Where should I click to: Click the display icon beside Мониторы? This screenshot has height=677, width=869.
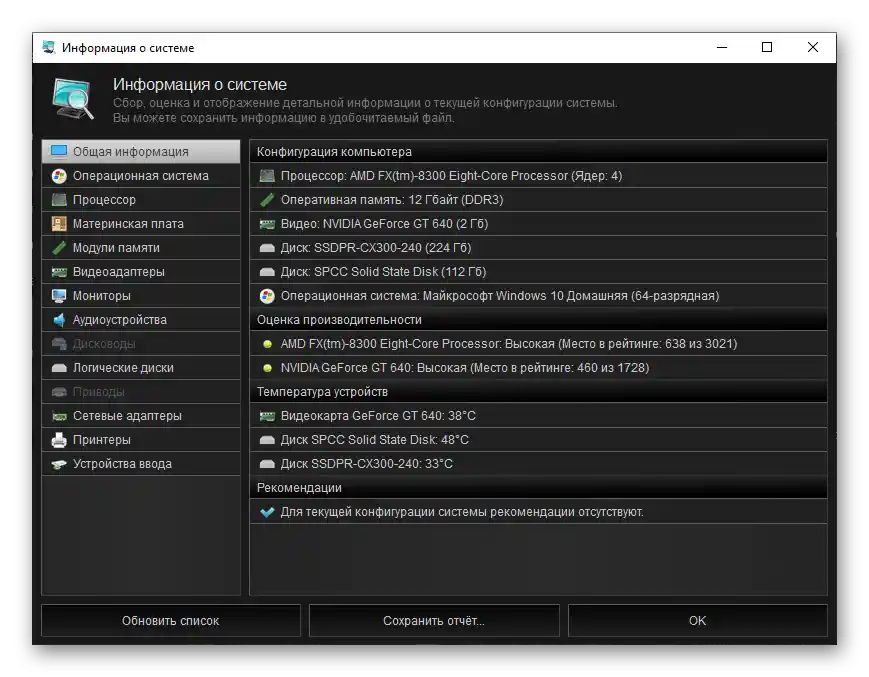(x=59, y=296)
